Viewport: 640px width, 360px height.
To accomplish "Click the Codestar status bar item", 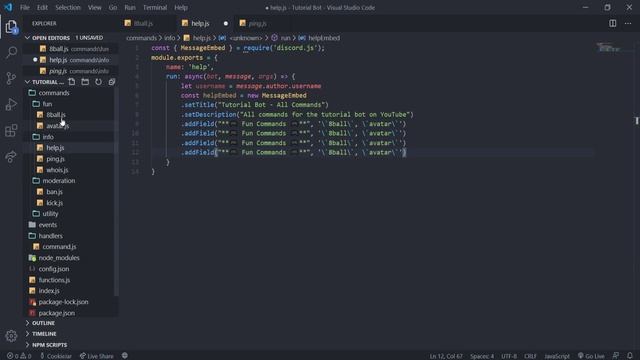I will pyautogui.click(x=56, y=356).
